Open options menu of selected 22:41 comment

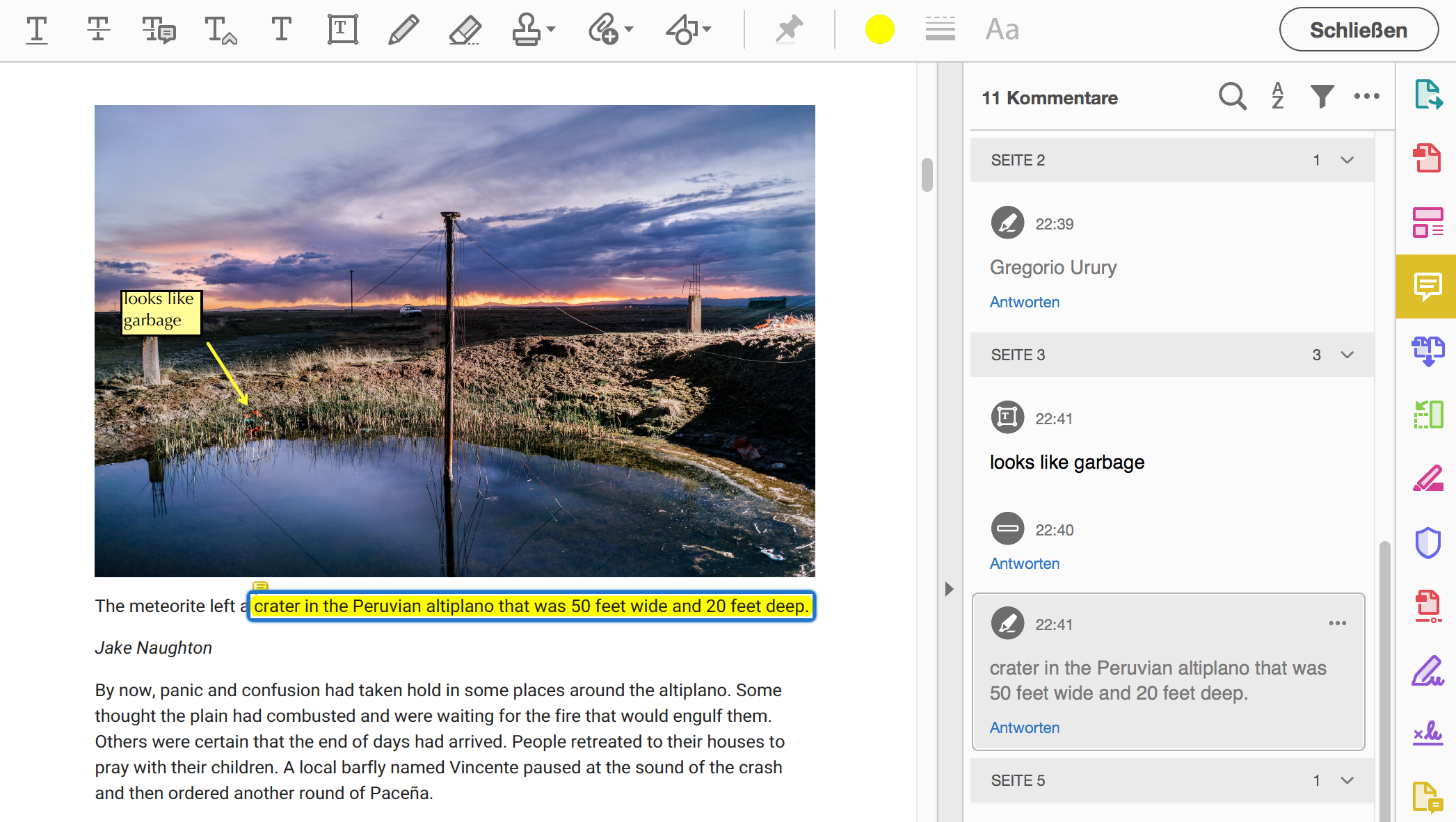(1337, 623)
